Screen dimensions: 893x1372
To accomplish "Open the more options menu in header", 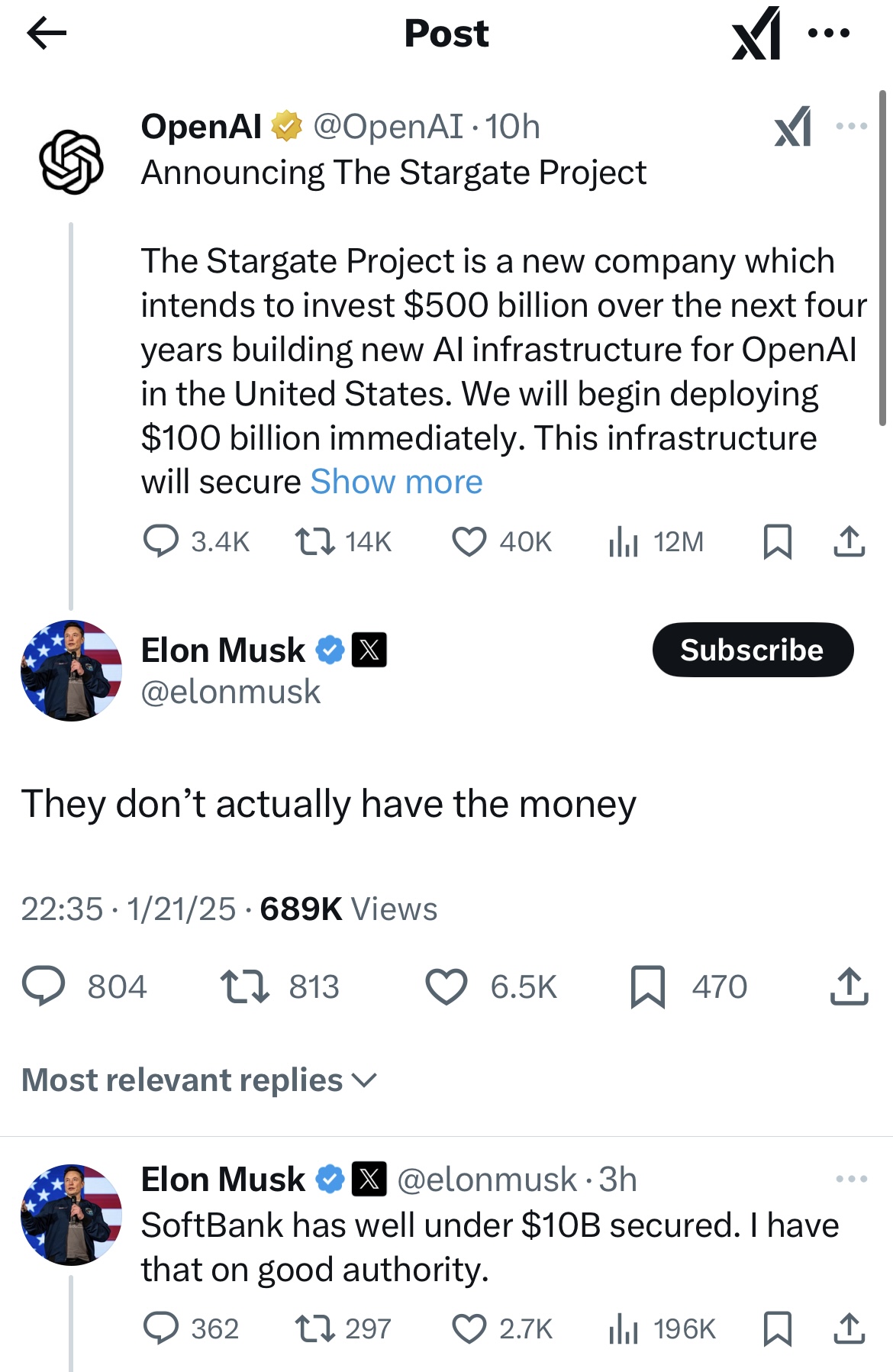I will pos(828,33).
